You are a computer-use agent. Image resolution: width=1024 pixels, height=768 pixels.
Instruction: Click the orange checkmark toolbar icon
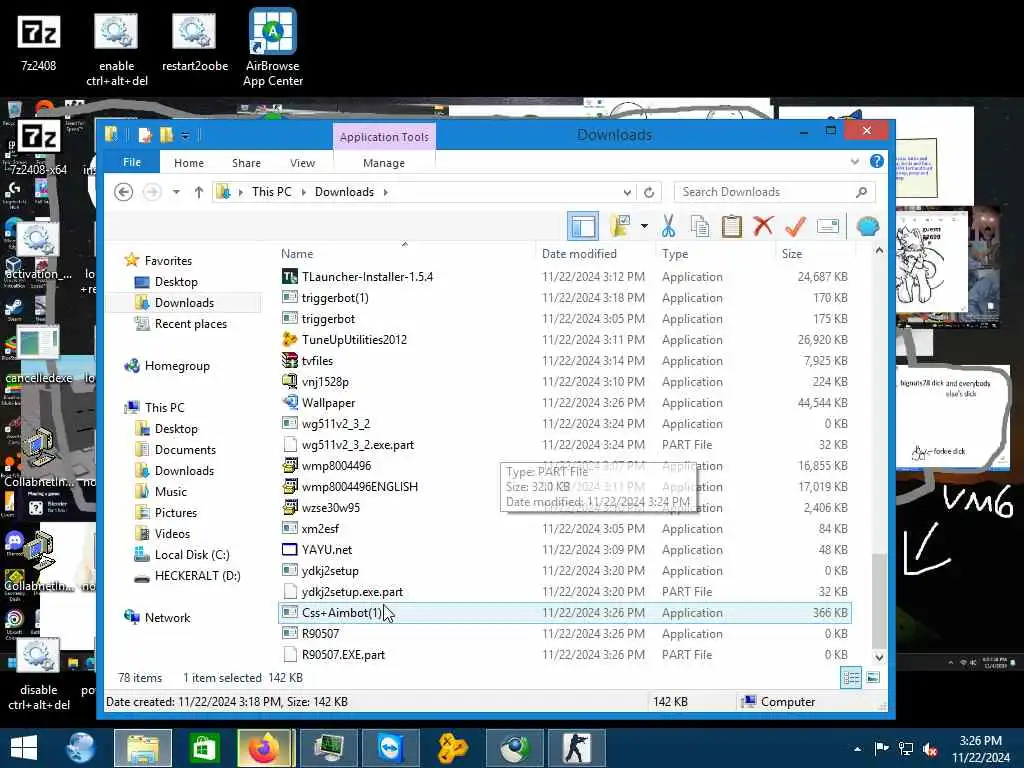coord(795,226)
